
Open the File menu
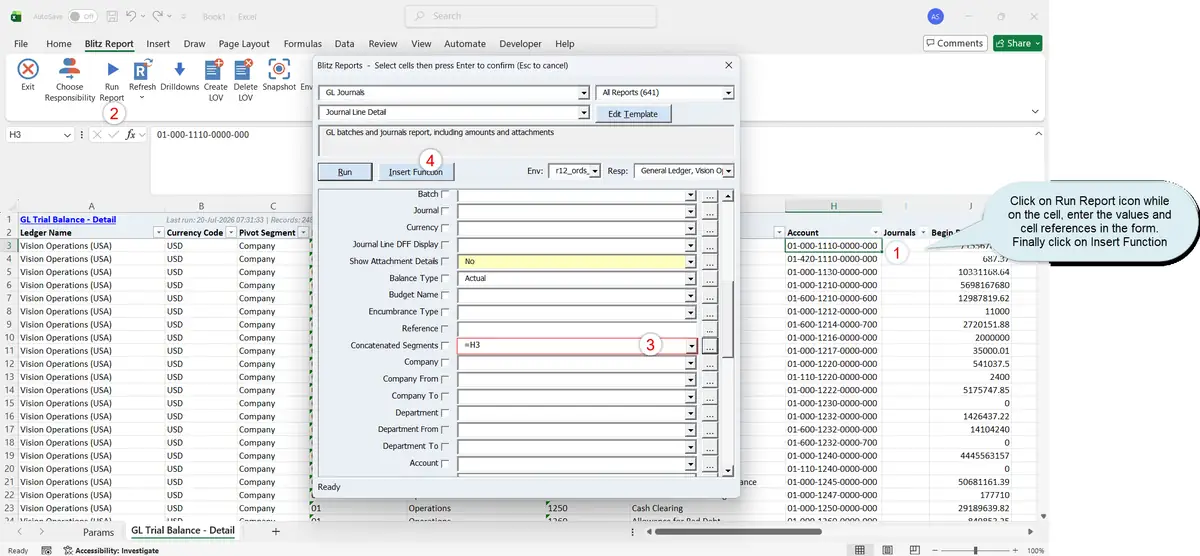coord(21,44)
